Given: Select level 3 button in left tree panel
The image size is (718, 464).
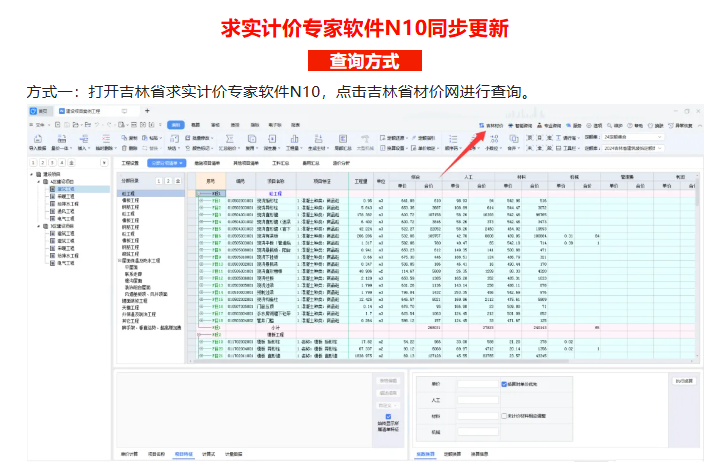Looking at the screenshot, I should click(x=52, y=163).
